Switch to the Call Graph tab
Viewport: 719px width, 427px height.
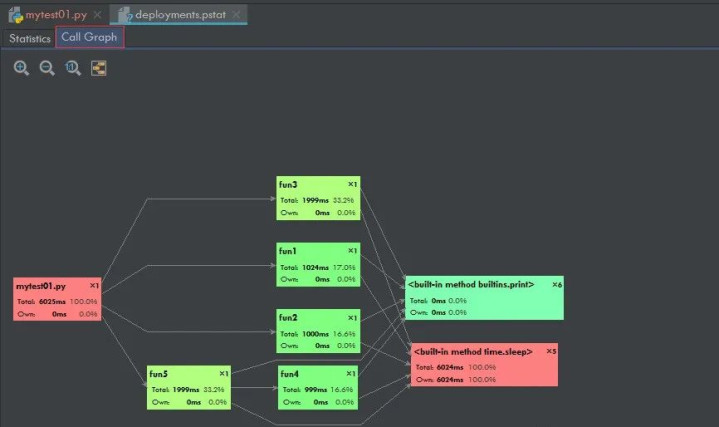coord(89,38)
